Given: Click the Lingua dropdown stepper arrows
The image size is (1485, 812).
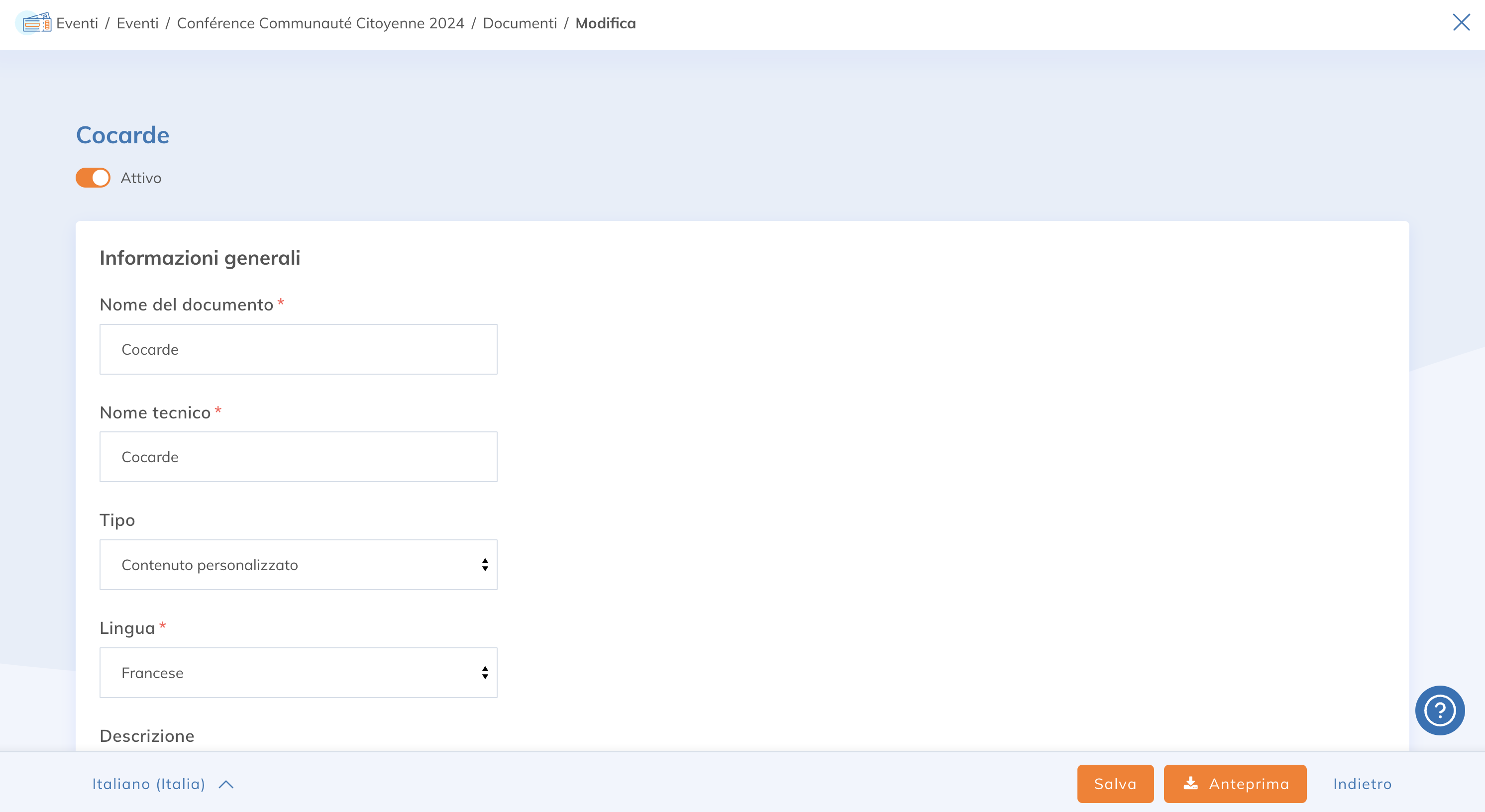Looking at the screenshot, I should coord(485,673).
